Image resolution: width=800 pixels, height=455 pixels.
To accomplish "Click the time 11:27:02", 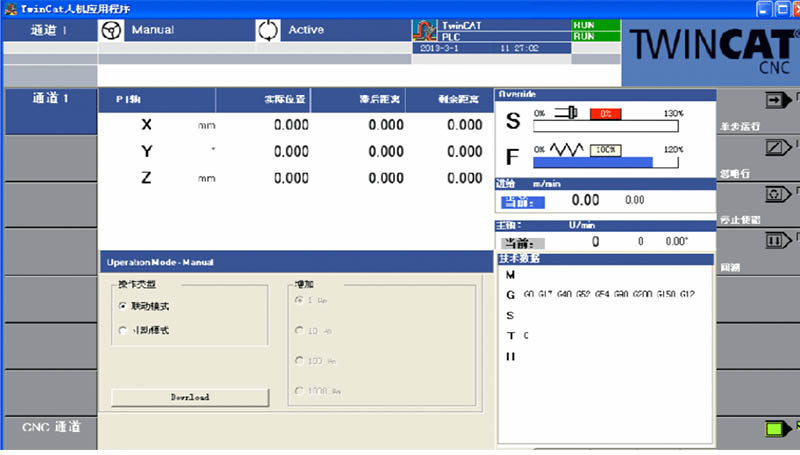I will [519, 48].
